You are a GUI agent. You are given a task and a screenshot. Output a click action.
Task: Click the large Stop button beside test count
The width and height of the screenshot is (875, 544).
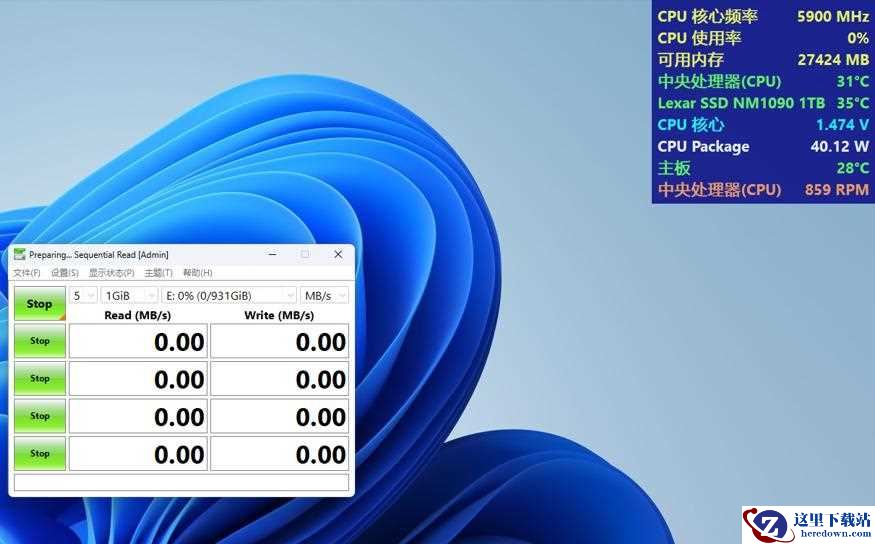40,304
